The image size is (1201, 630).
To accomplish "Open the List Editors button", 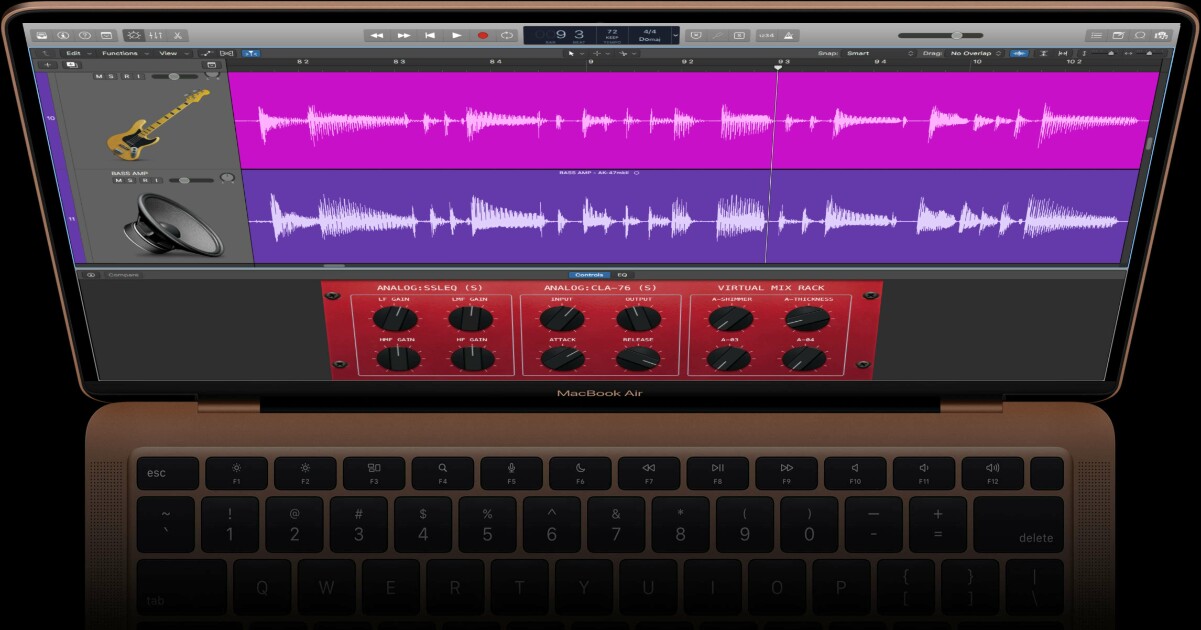I will pyautogui.click(x=1097, y=35).
